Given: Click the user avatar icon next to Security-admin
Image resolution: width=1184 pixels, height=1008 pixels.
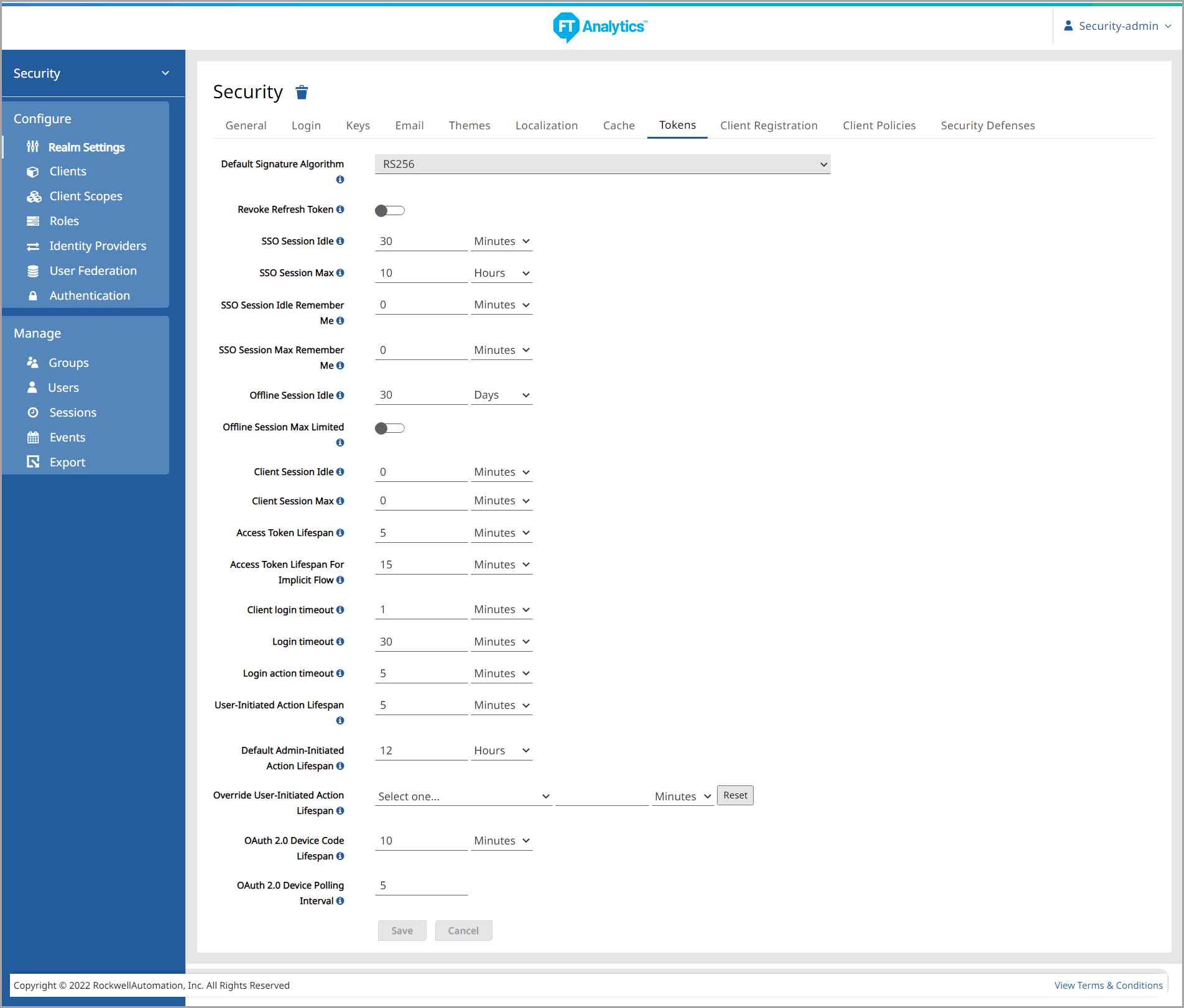Looking at the screenshot, I should [x=1068, y=25].
